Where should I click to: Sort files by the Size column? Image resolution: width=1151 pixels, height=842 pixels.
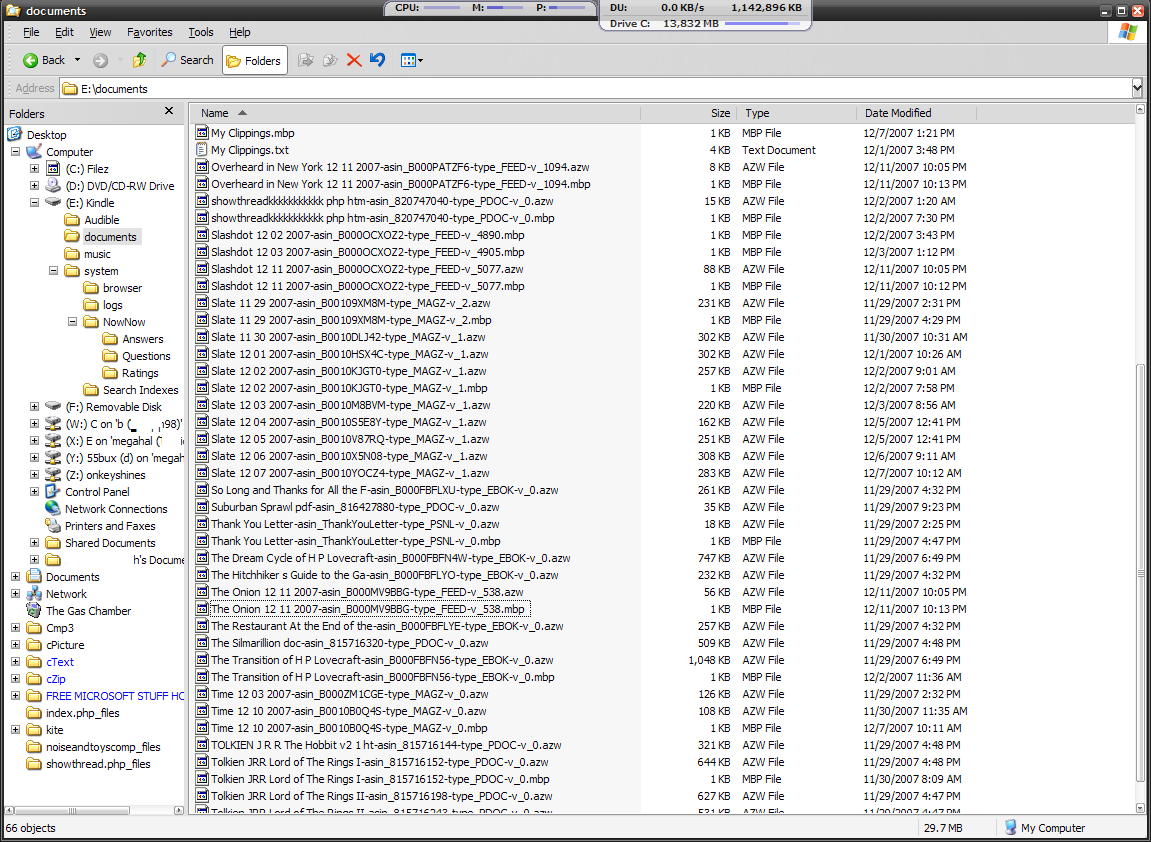coord(689,113)
